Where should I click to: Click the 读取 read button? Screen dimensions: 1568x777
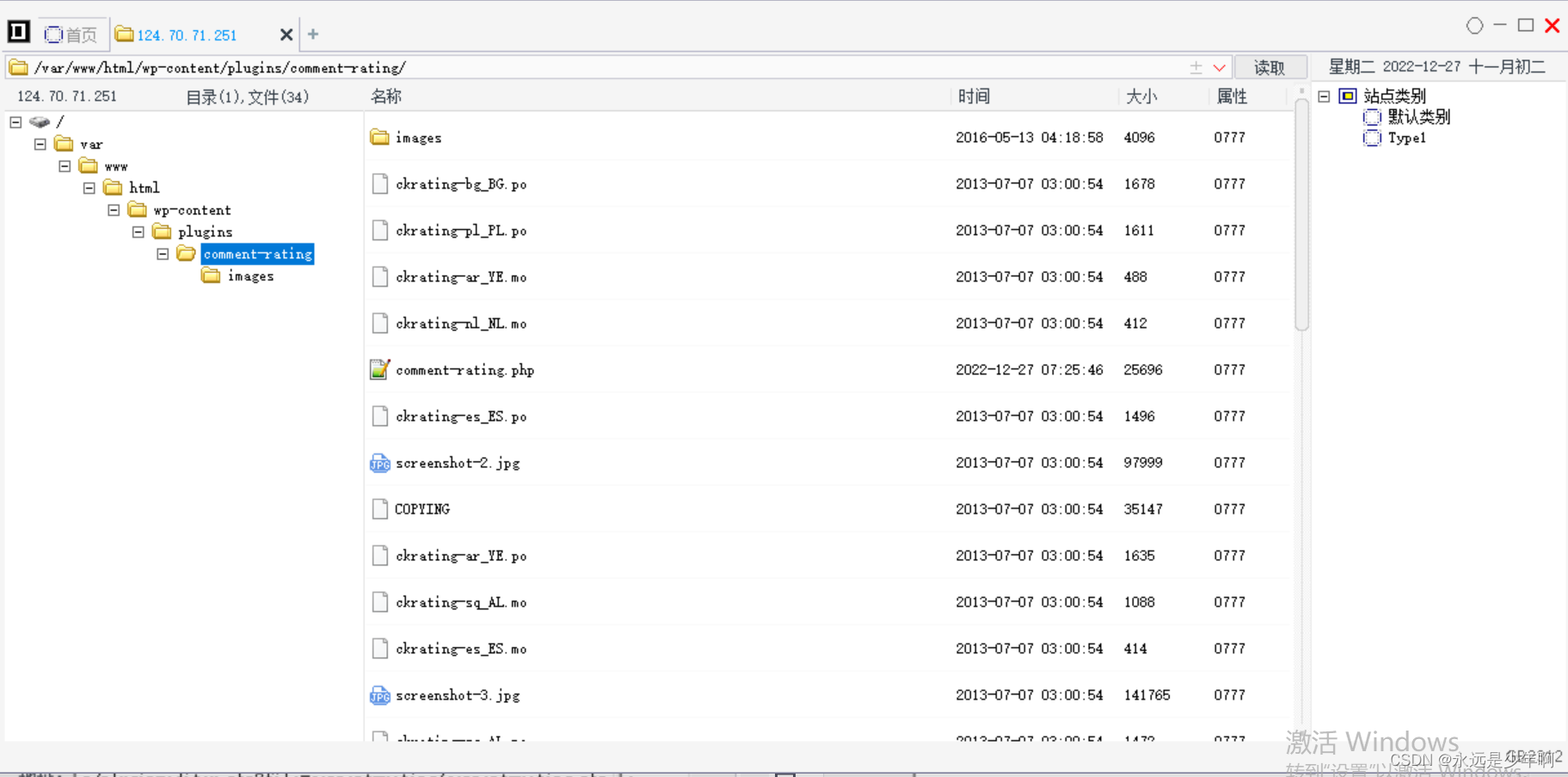1270,68
